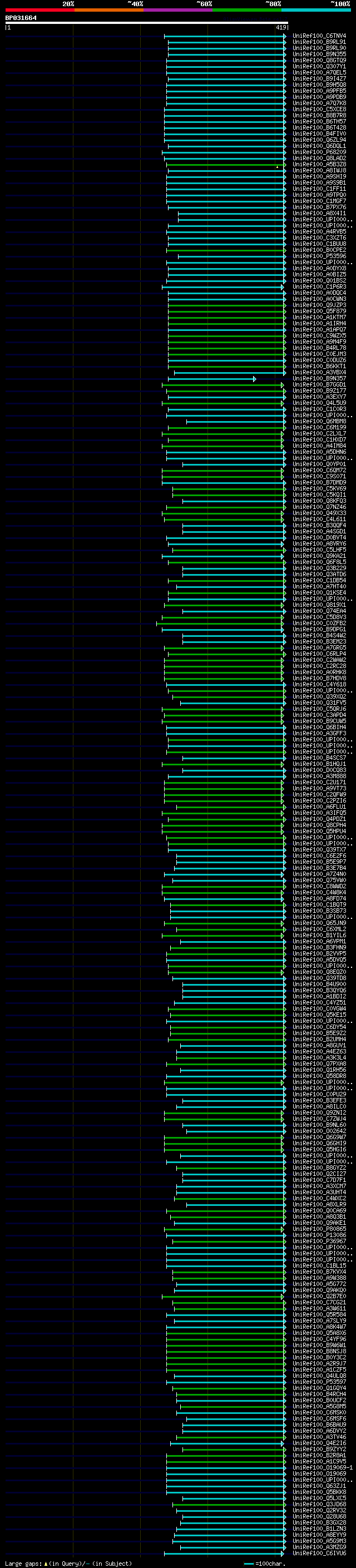The height and width of the screenshot is (1568, 356).
Task: Select hit label UniRef100_C6MSF6
Action: [x=319, y=1418]
